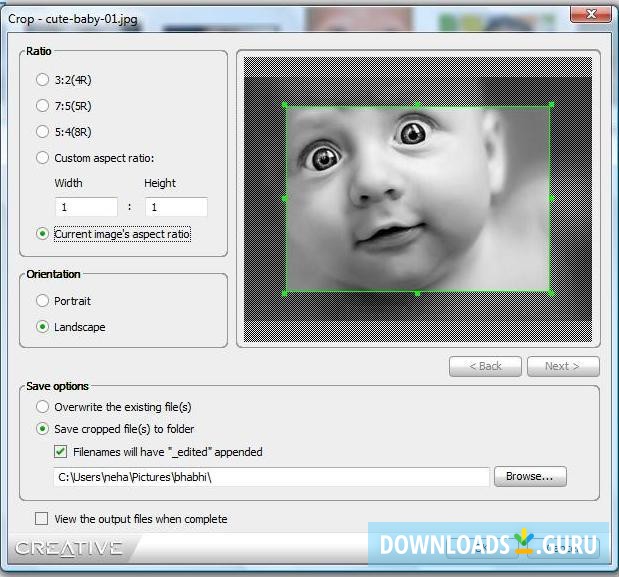Choose the 7:5(5R) ratio
Screen dimensions: 619x577
(x=42, y=105)
